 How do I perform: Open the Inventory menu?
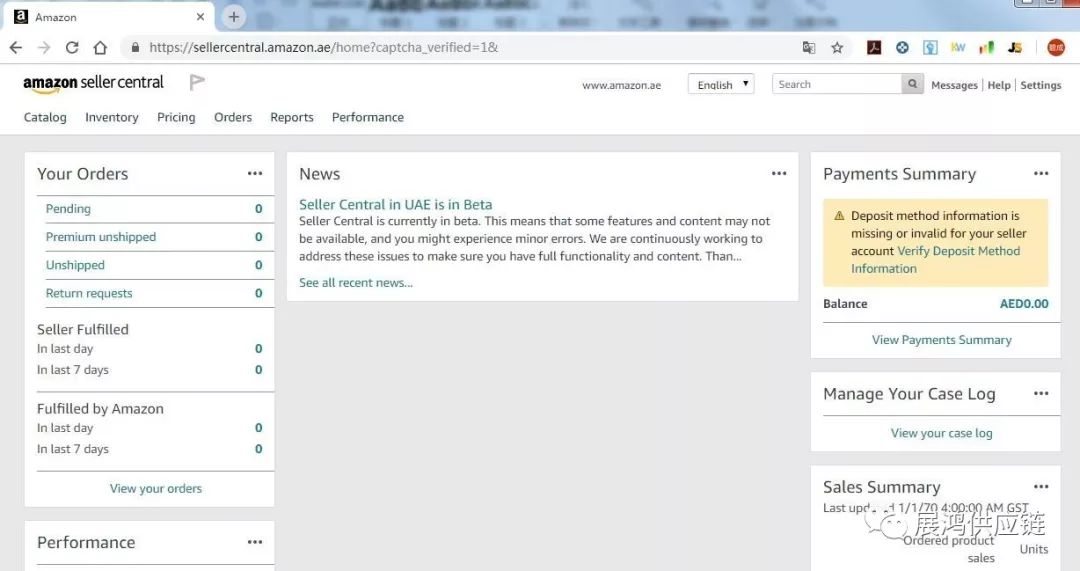coord(112,117)
